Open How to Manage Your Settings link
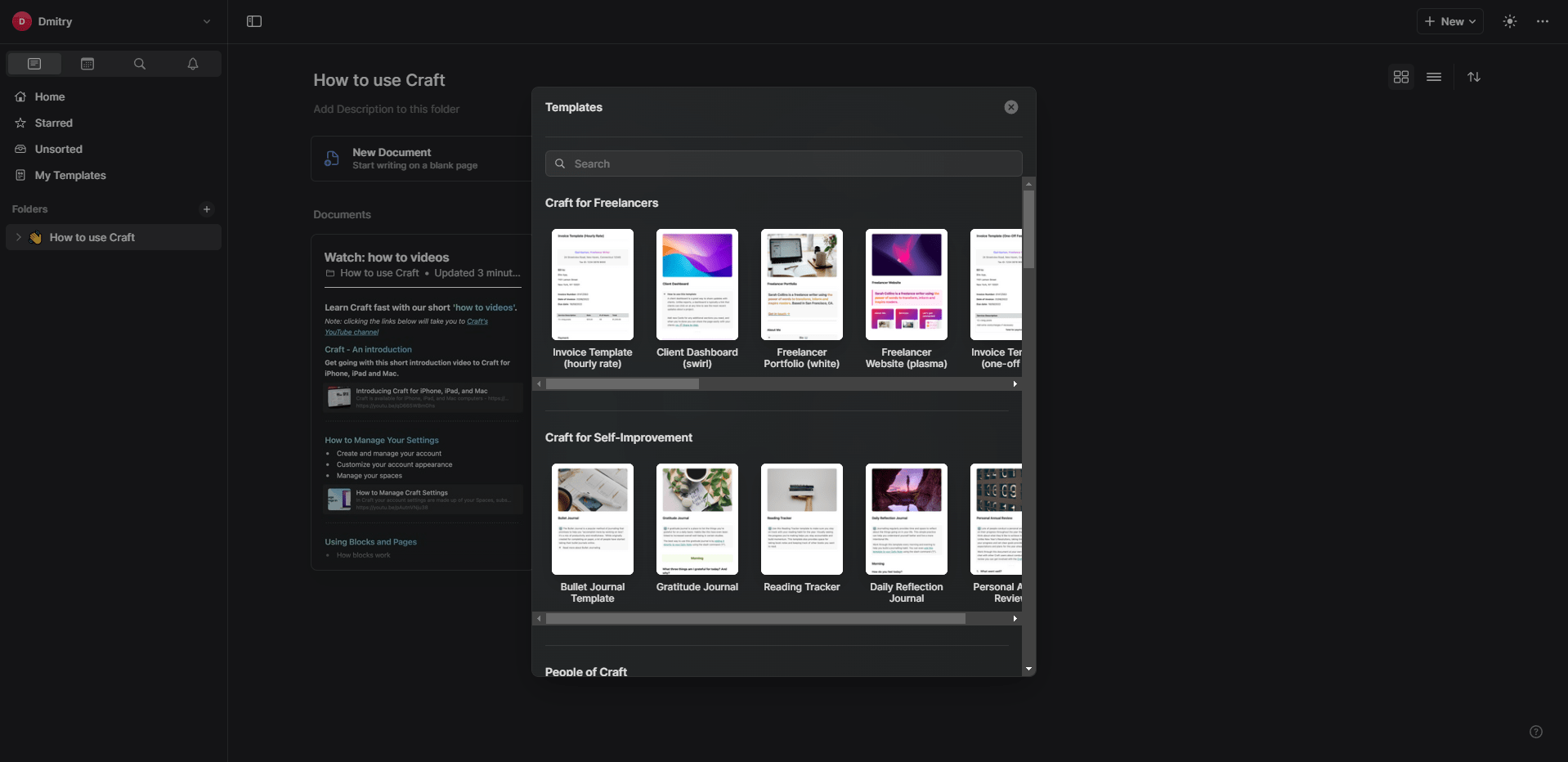This screenshot has height=762, width=1568. [x=382, y=440]
